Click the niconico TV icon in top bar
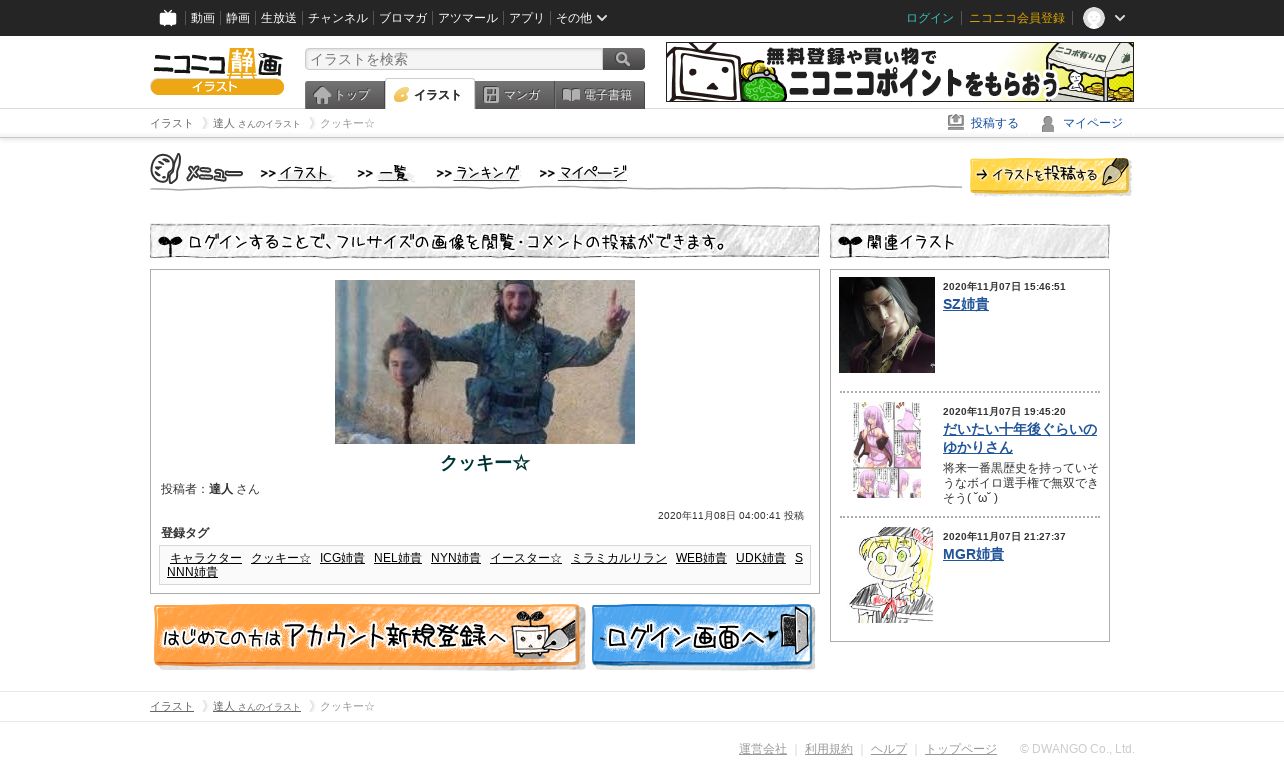Image resolution: width=1284 pixels, height=776 pixels. point(168,18)
